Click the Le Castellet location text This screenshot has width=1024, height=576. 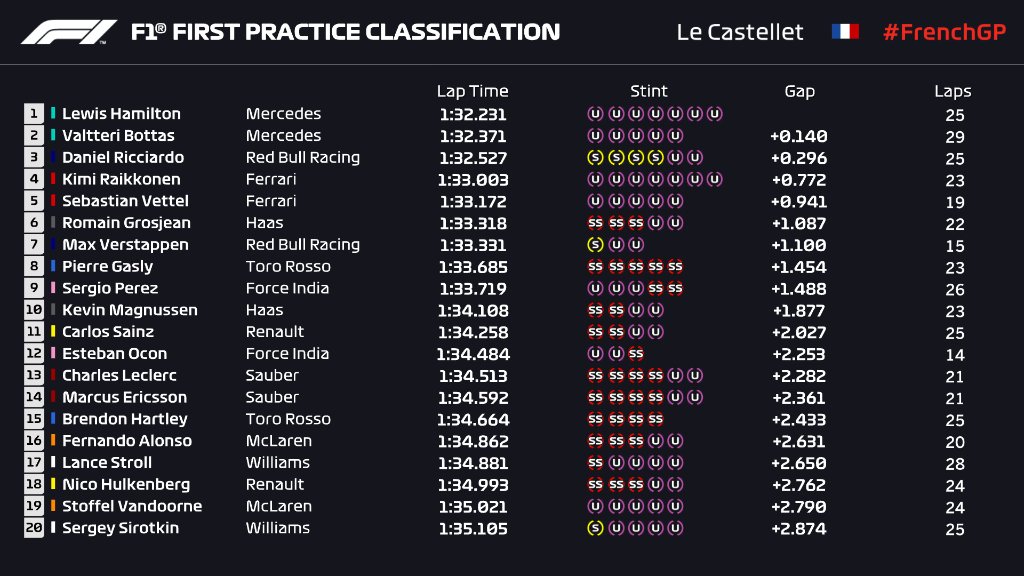(x=739, y=32)
